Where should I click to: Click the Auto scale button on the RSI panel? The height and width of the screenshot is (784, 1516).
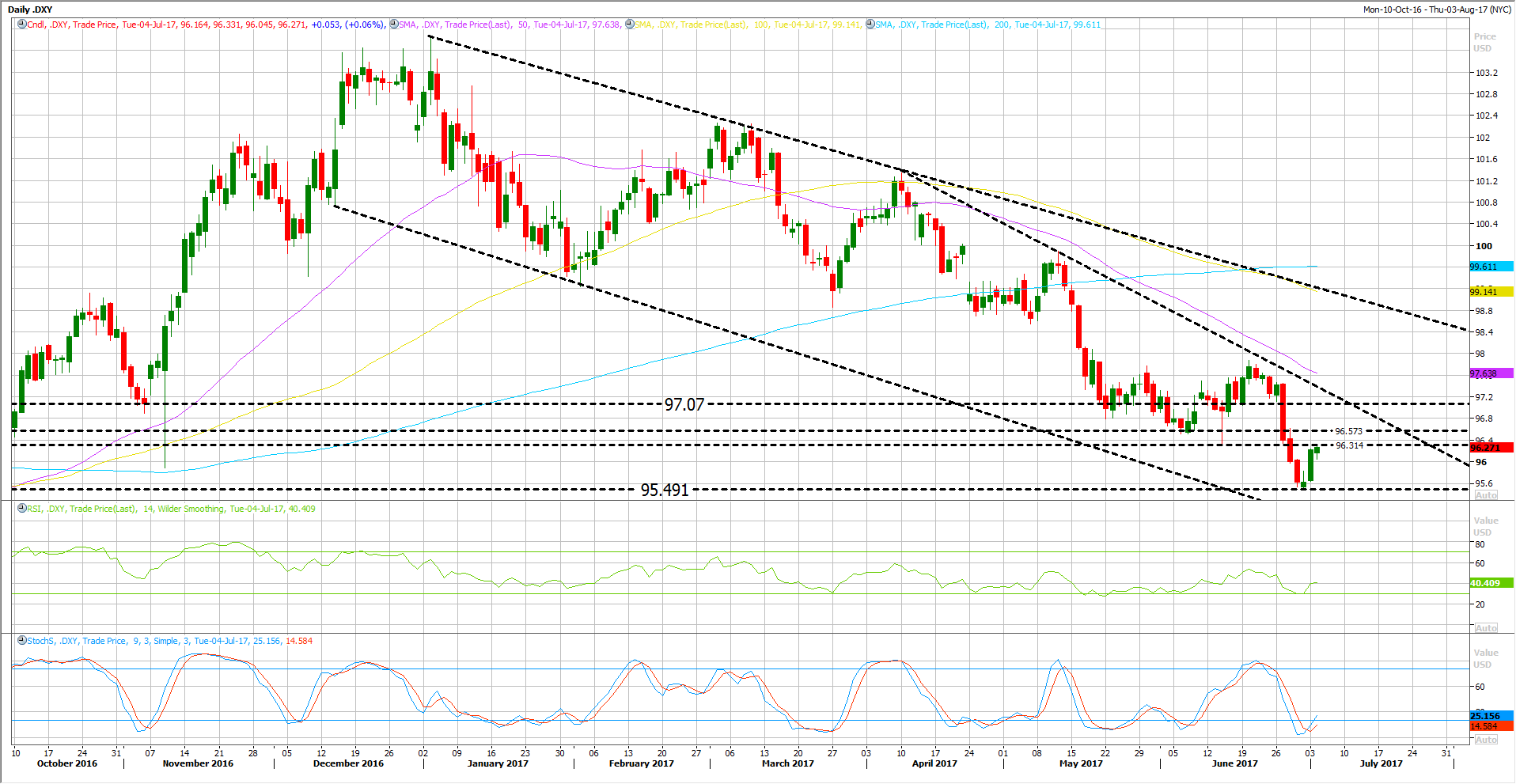[x=1486, y=628]
